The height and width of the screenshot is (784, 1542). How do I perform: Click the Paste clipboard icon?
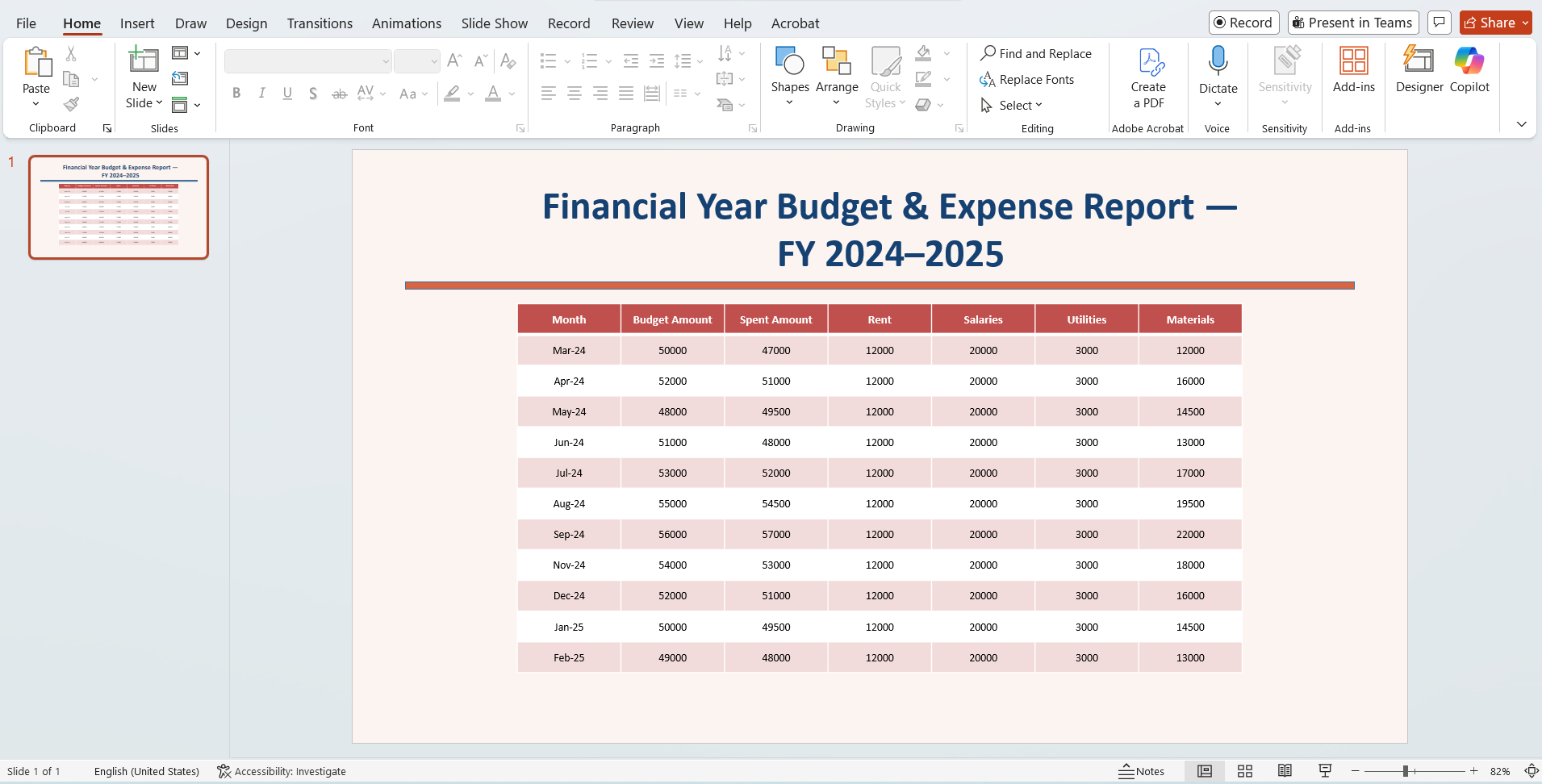pyautogui.click(x=36, y=62)
